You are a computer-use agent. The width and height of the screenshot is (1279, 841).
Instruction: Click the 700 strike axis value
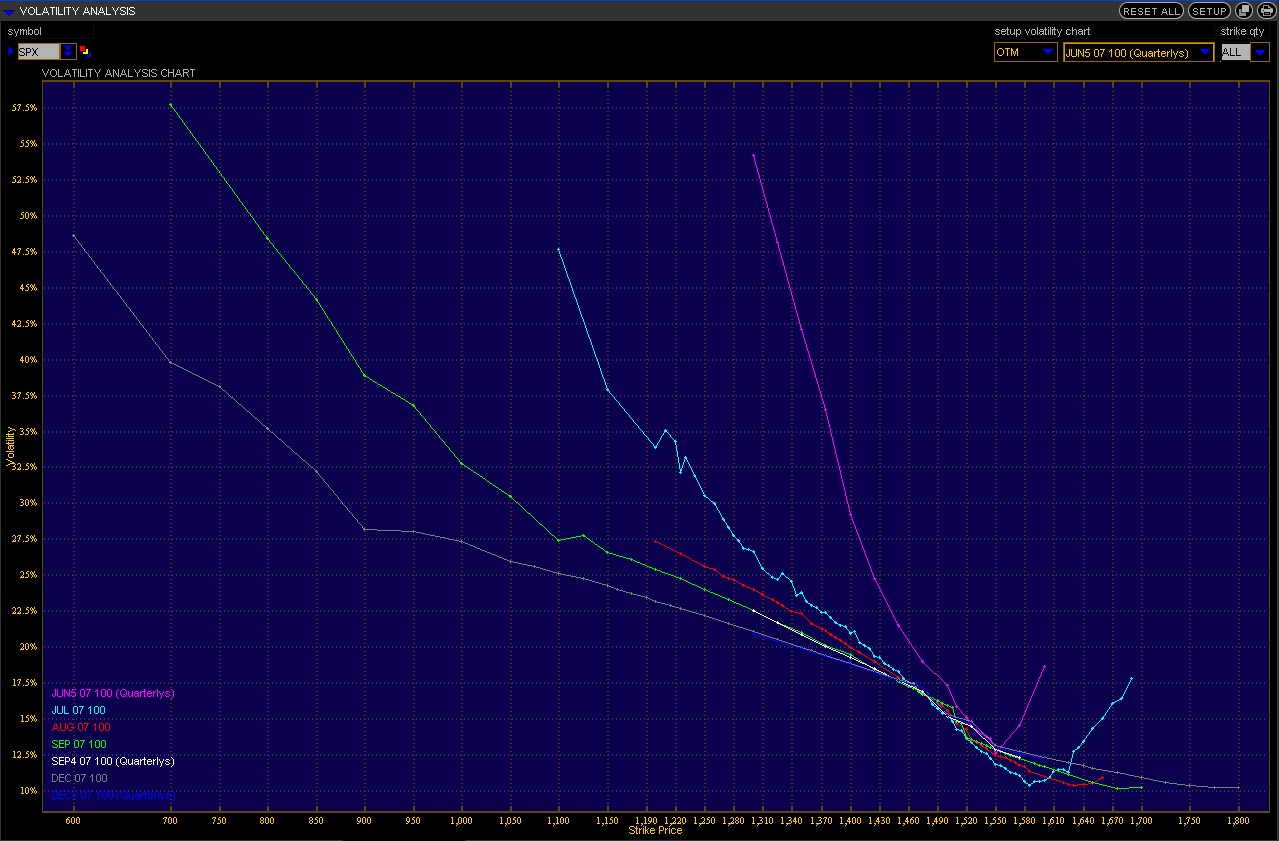click(170, 820)
